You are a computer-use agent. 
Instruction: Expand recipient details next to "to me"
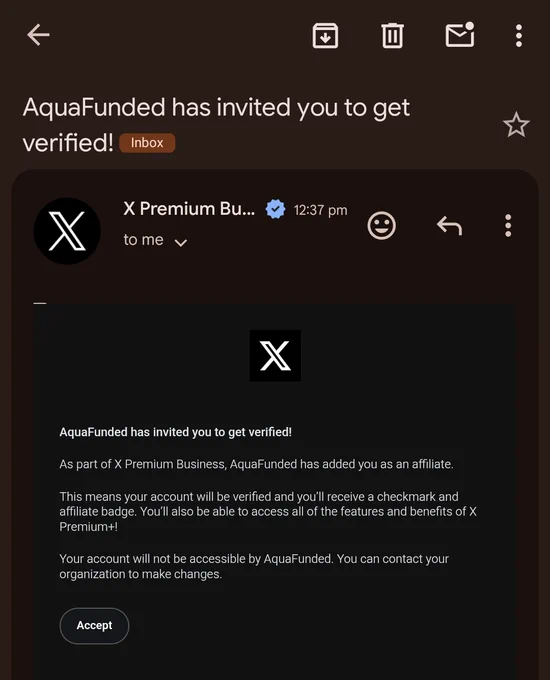(x=181, y=242)
